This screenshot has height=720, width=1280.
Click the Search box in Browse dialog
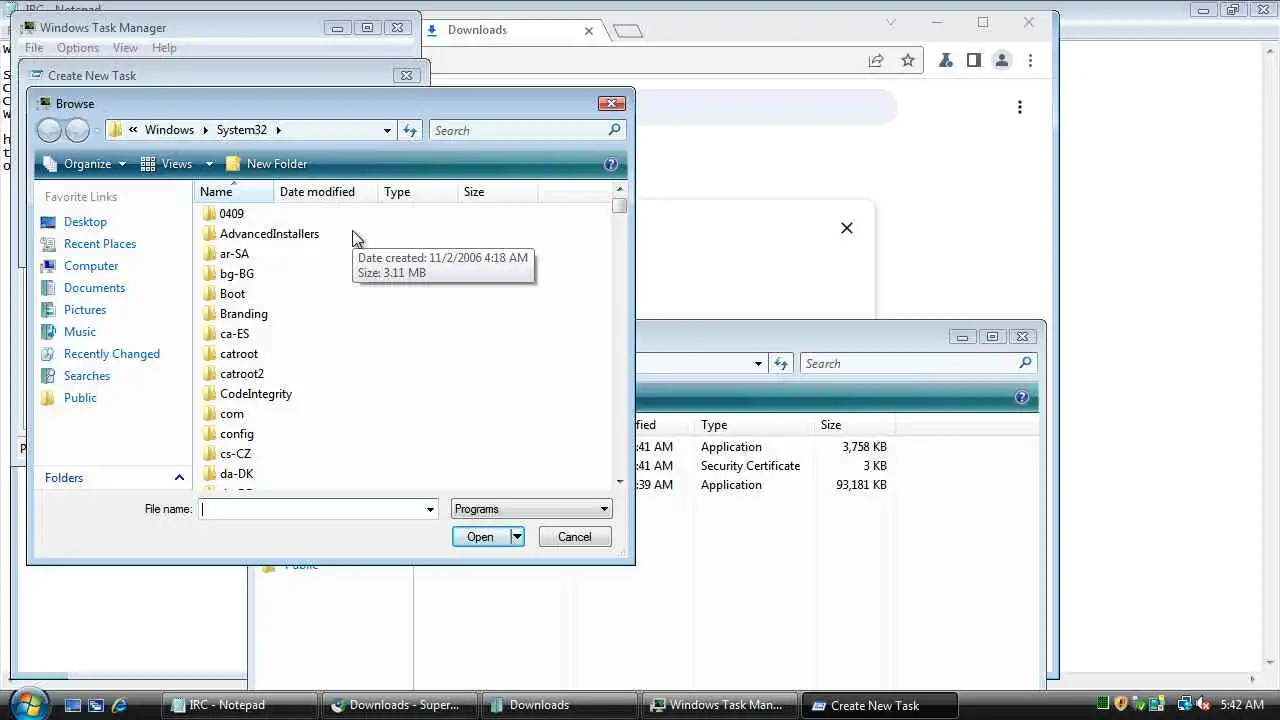pos(518,130)
